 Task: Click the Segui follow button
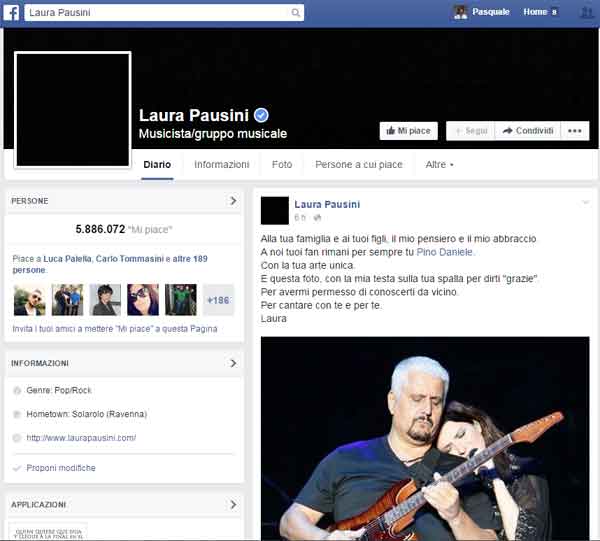(471, 131)
